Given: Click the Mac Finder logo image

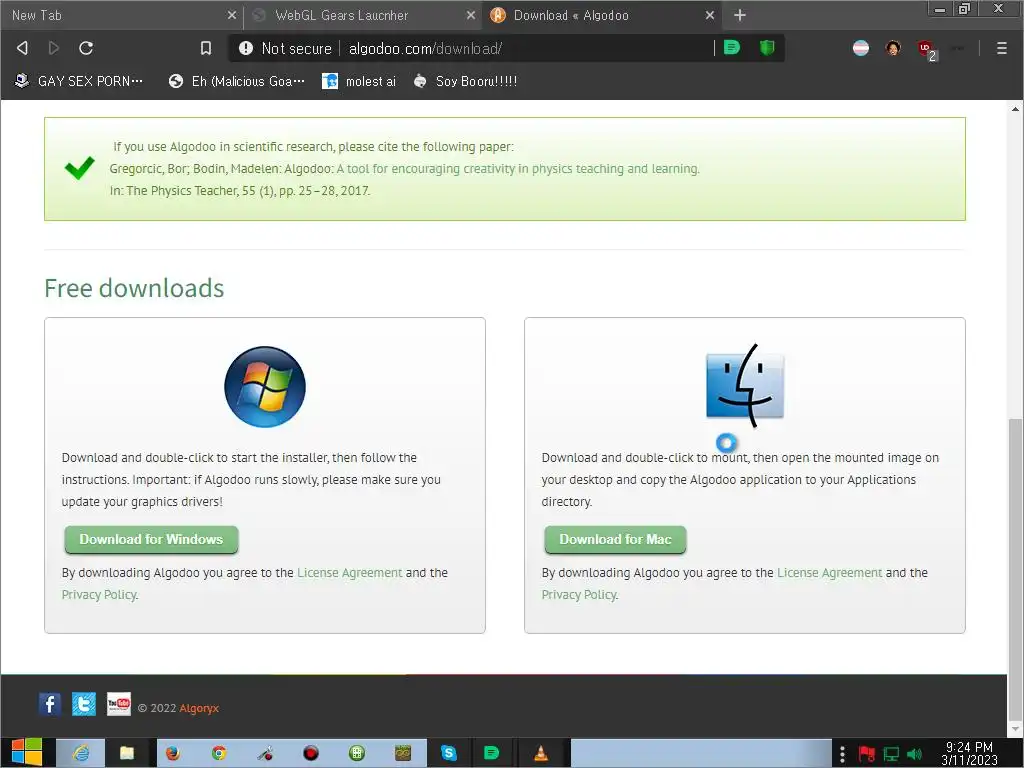Looking at the screenshot, I should [x=744, y=386].
